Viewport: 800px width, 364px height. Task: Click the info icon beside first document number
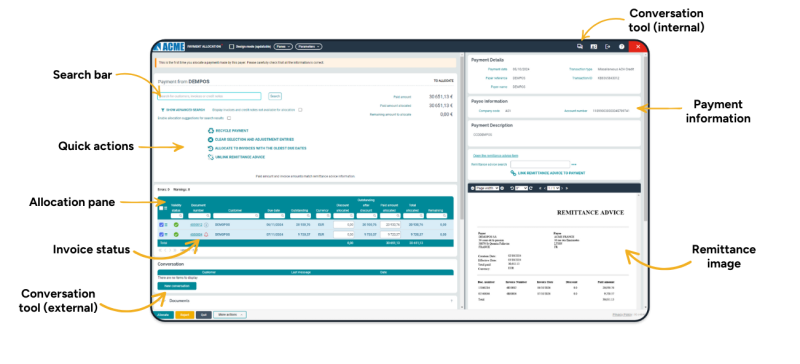[x=206, y=225]
